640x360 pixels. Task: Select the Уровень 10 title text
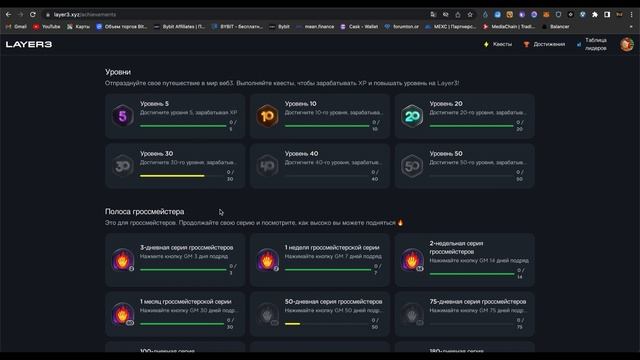tap(300, 104)
